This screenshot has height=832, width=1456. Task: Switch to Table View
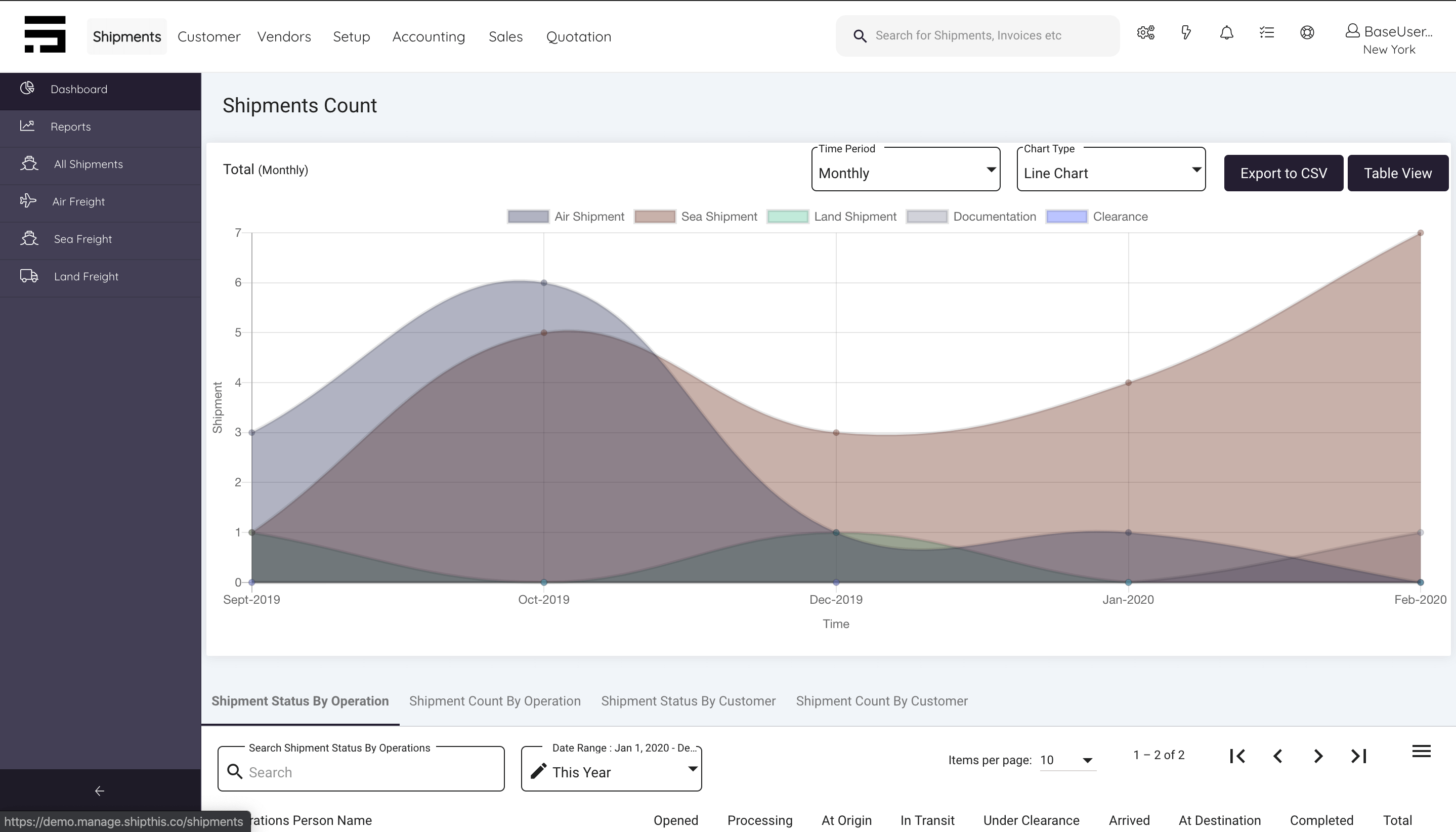pyautogui.click(x=1398, y=173)
